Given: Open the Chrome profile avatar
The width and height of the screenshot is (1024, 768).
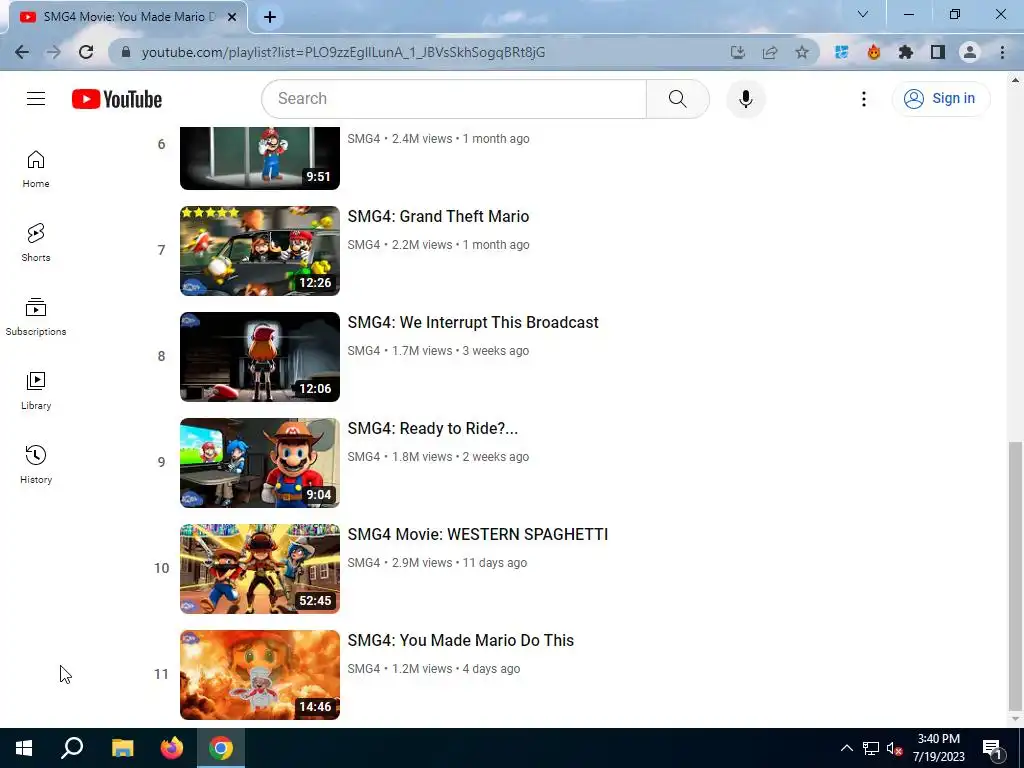Looking at the screenshot, I should tap(970, 52).
